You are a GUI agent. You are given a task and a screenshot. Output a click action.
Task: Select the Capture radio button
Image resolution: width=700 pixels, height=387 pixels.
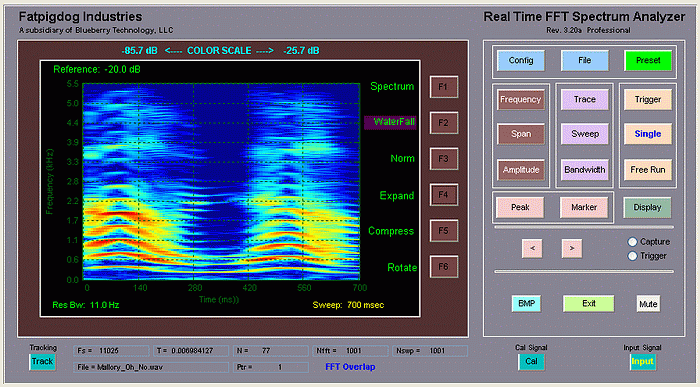pyautogui.click(x=632, y=242)
